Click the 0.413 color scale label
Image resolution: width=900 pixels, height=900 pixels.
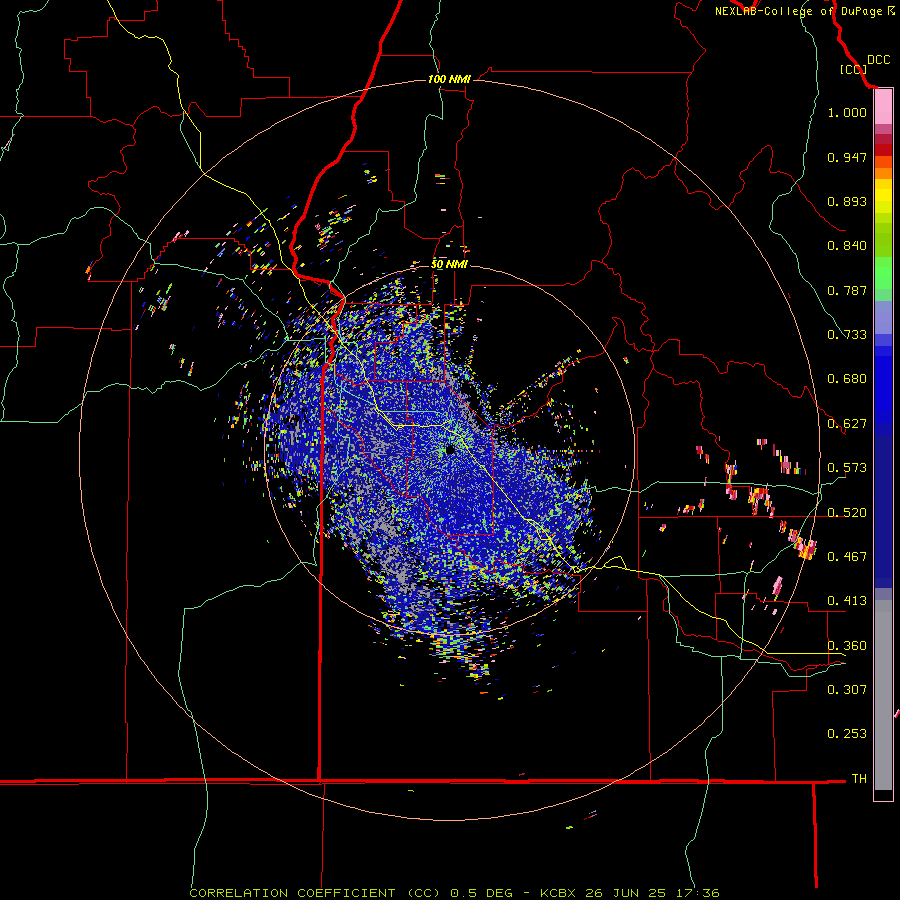coord(847,601)
